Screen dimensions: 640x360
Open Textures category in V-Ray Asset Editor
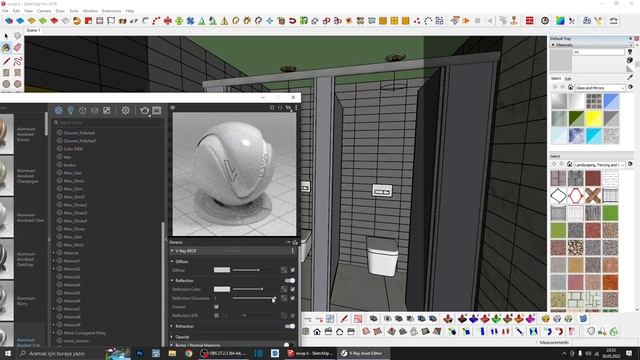point(107,110)
